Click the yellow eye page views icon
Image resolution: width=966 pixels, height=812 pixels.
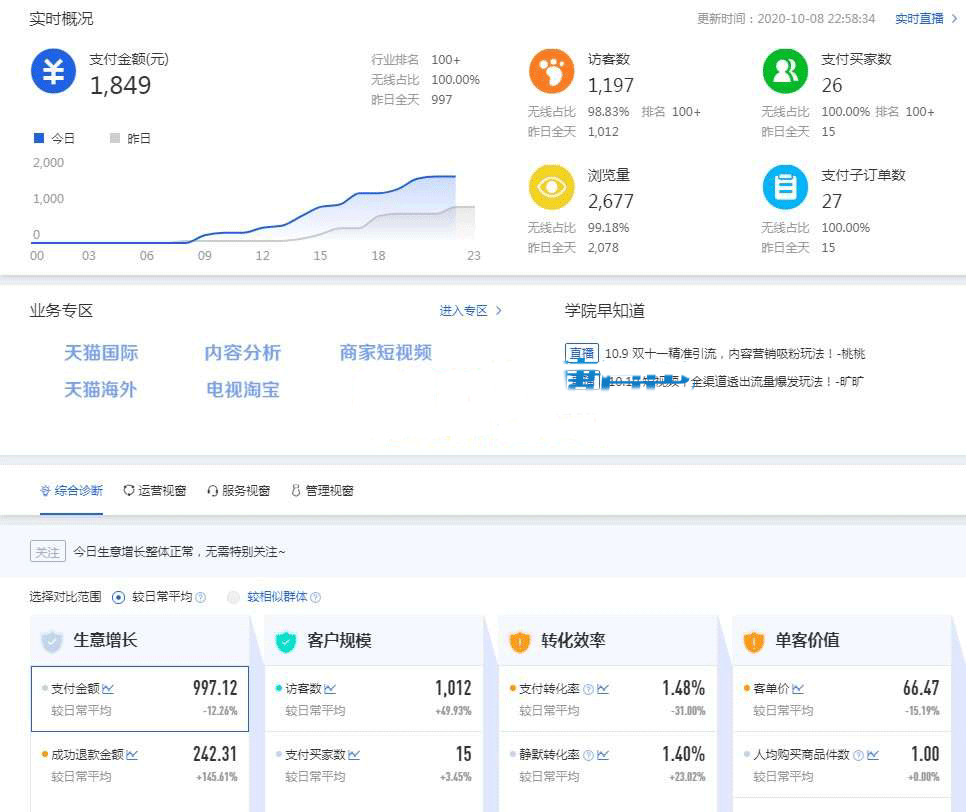point(551,187)
